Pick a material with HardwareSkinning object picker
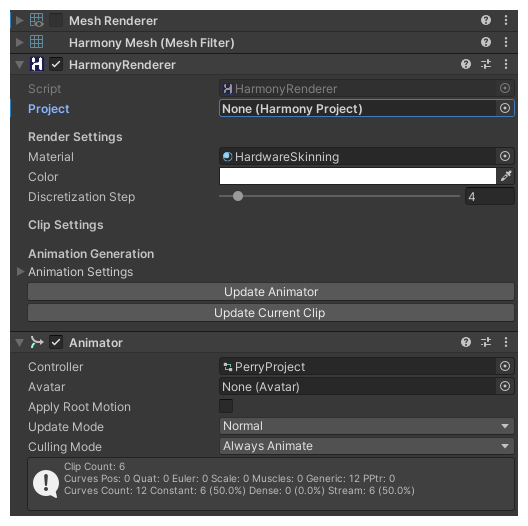 point(504,156)
